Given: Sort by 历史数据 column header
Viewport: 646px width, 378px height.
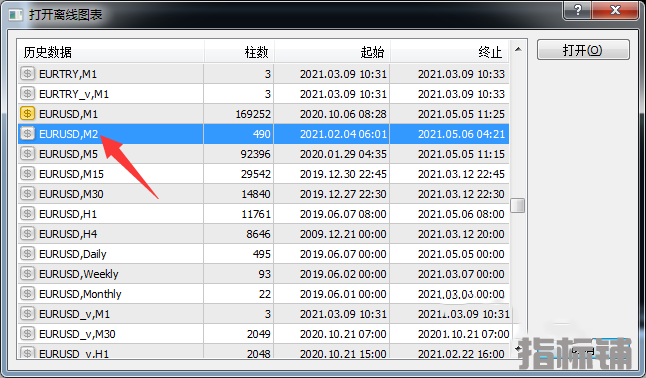Looking at the screenshot, I should coord(110,52).
